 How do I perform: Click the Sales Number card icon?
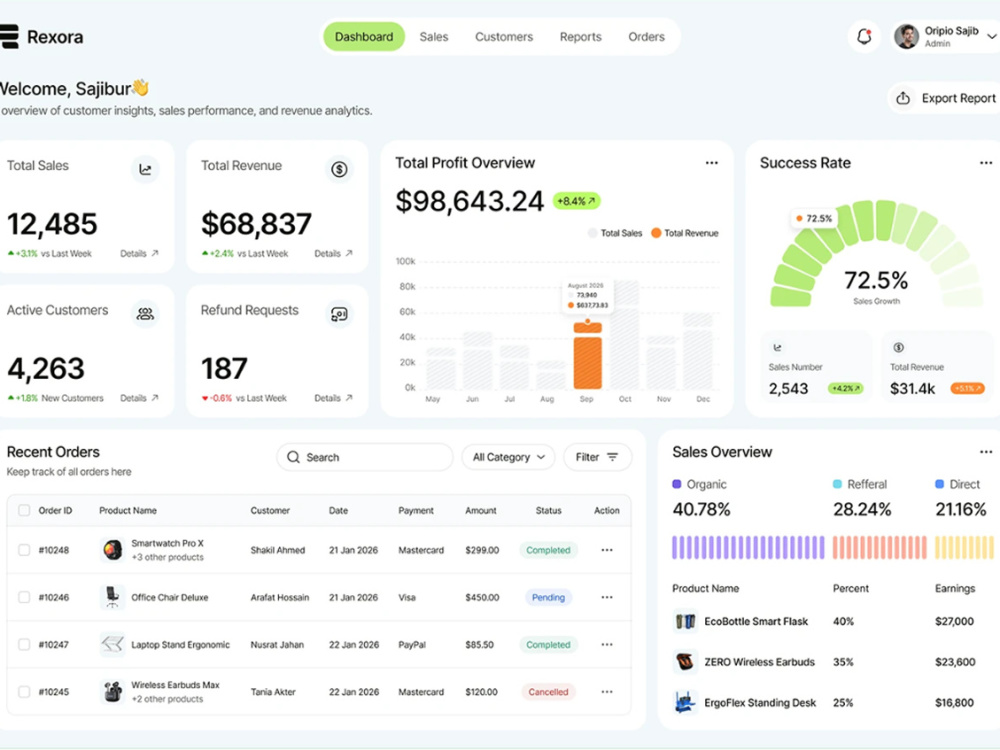[x=777, y=348]
